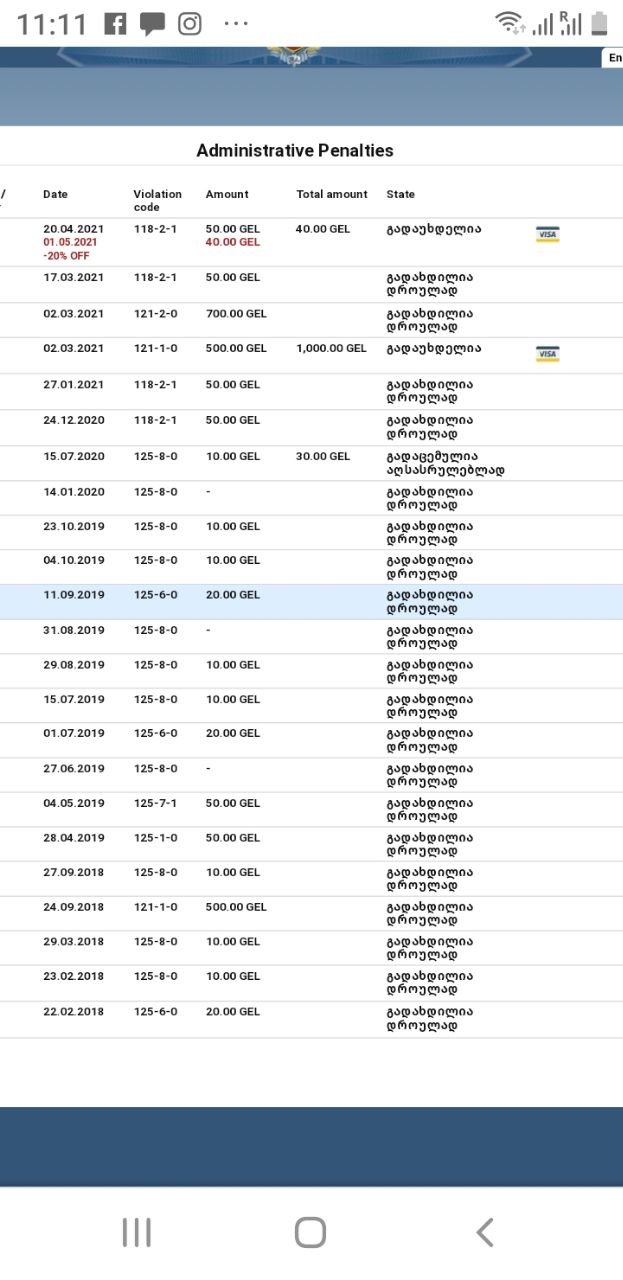Viewport: 623px width, 1280px height.
Task: Click the -20% OFF discount label
Action: 66,256
